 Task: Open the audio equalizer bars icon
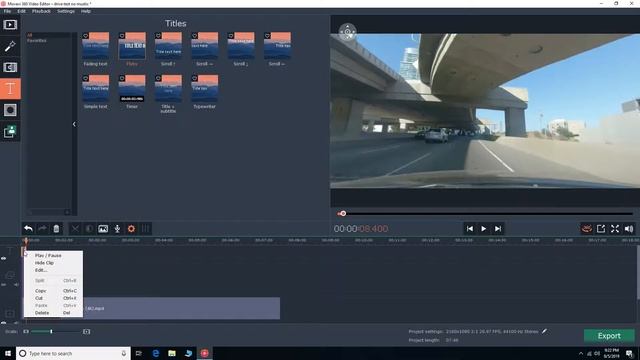145,229
